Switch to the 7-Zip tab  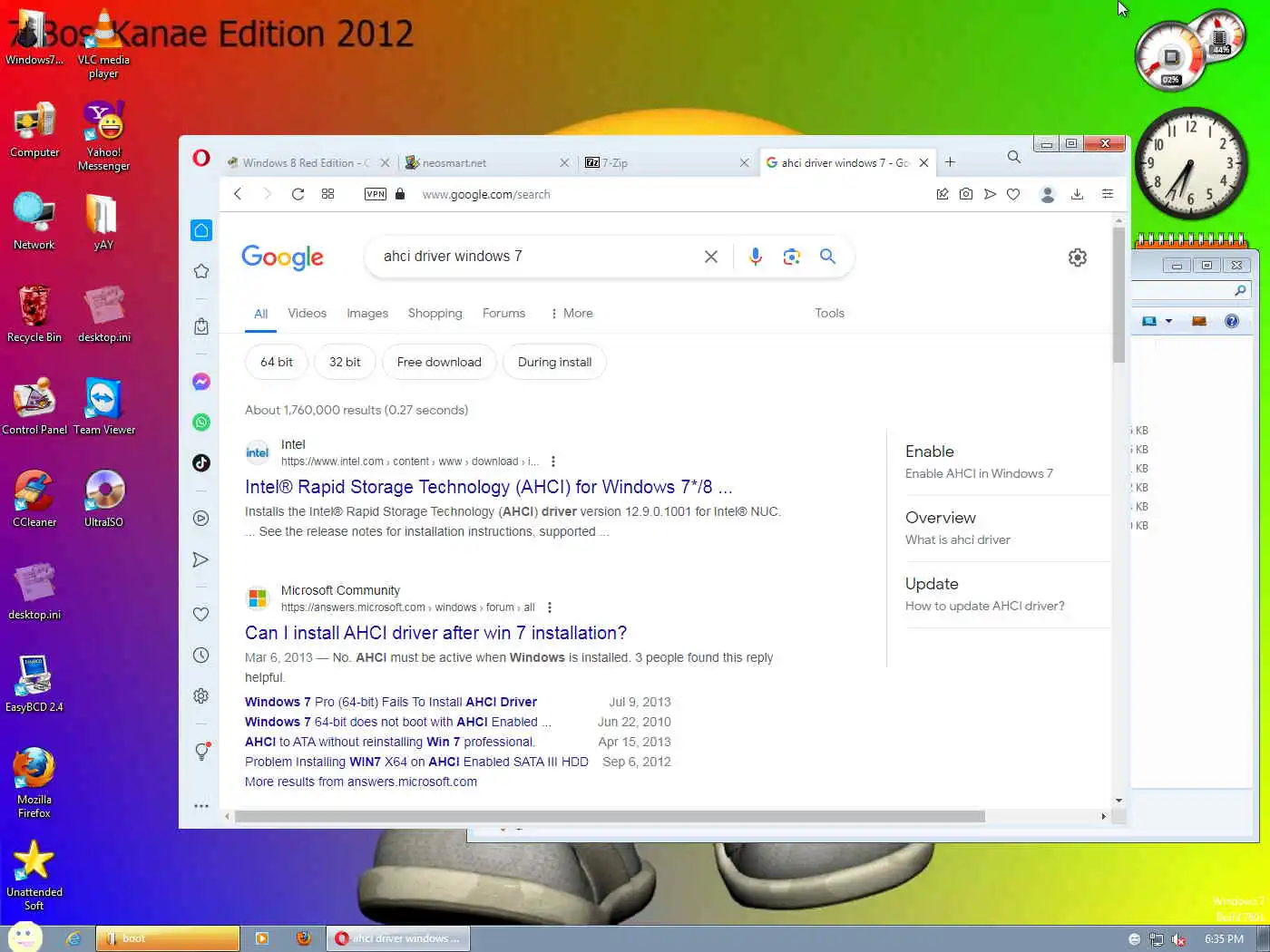click(667, 163)
